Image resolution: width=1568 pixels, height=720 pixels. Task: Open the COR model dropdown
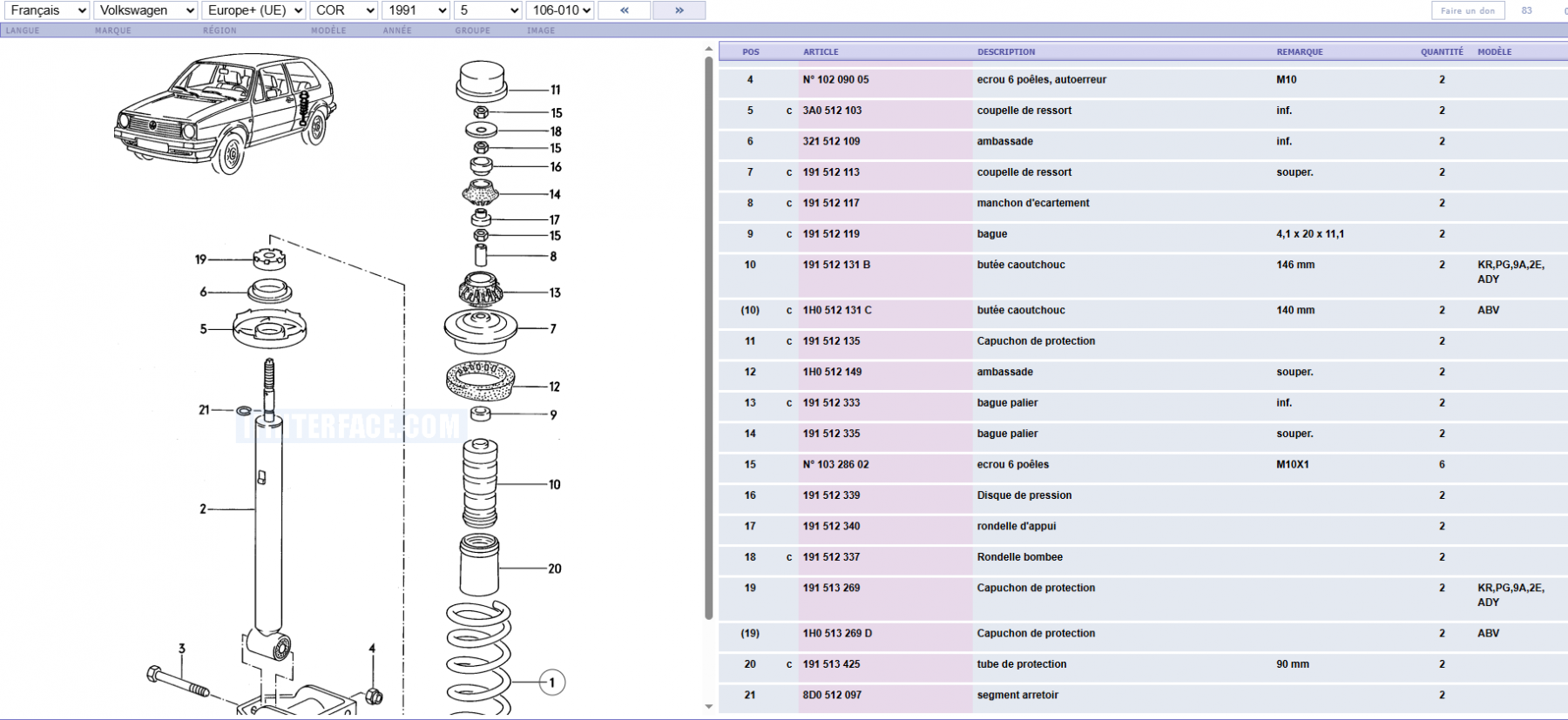pyautogui.click(x=343, y=10)
